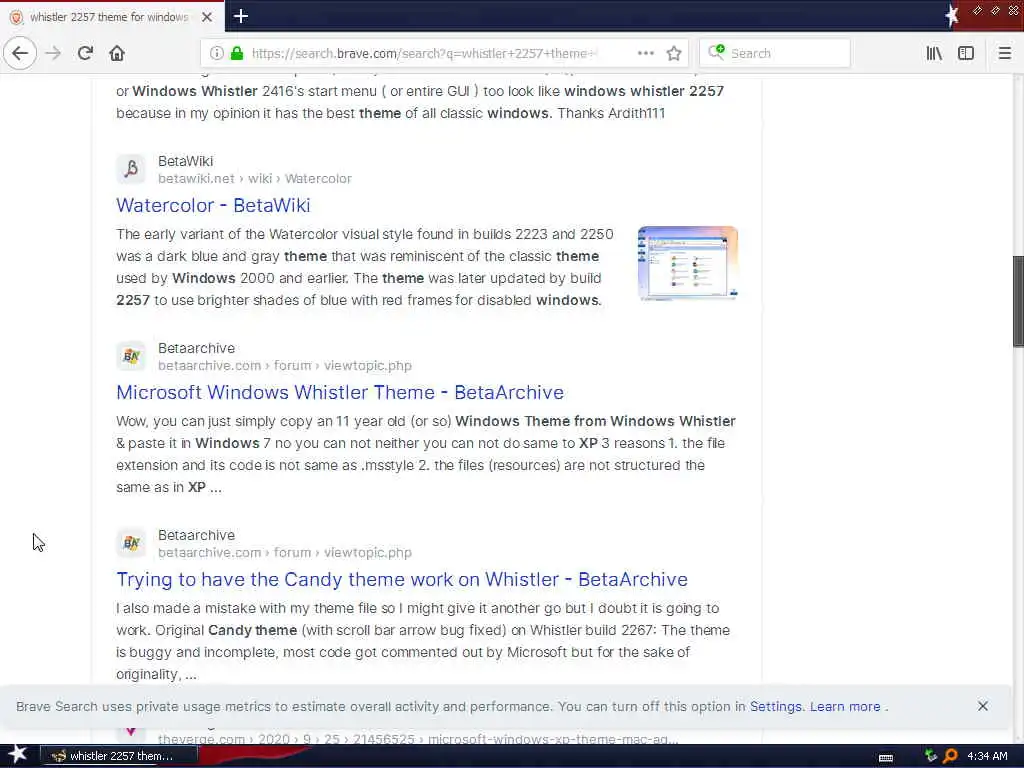The height and width of the screenshot is (768, 1024).
Task: Click favicon beside Whistler Theme result
Action: point(131,356)
